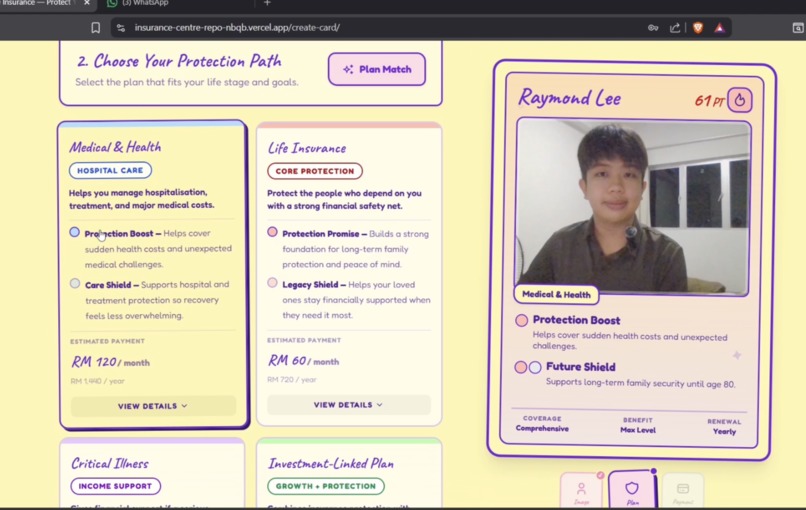
Task: Click the Plan Match button
Action: point(377,69)
